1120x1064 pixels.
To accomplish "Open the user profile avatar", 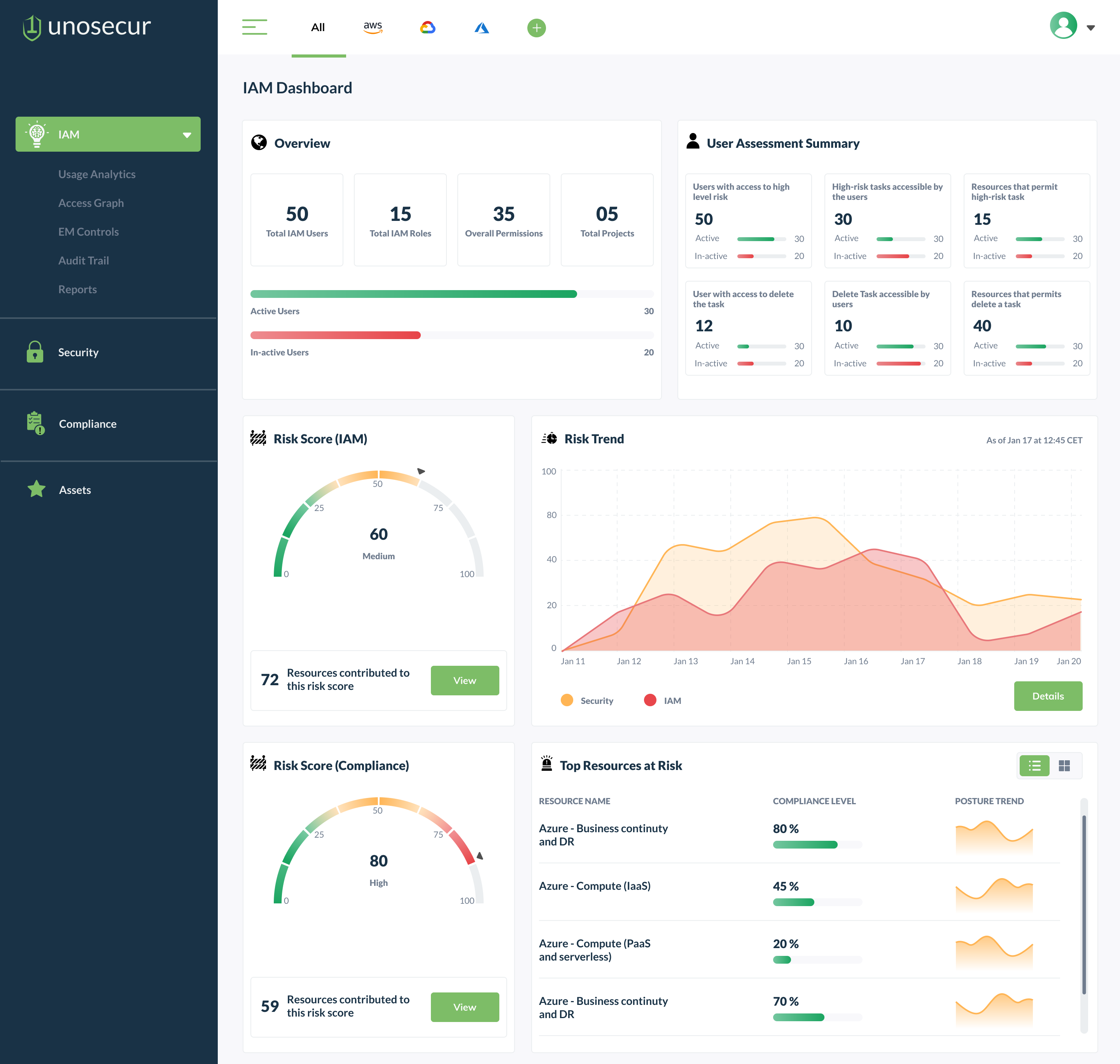I will [x=1063, y=25].
